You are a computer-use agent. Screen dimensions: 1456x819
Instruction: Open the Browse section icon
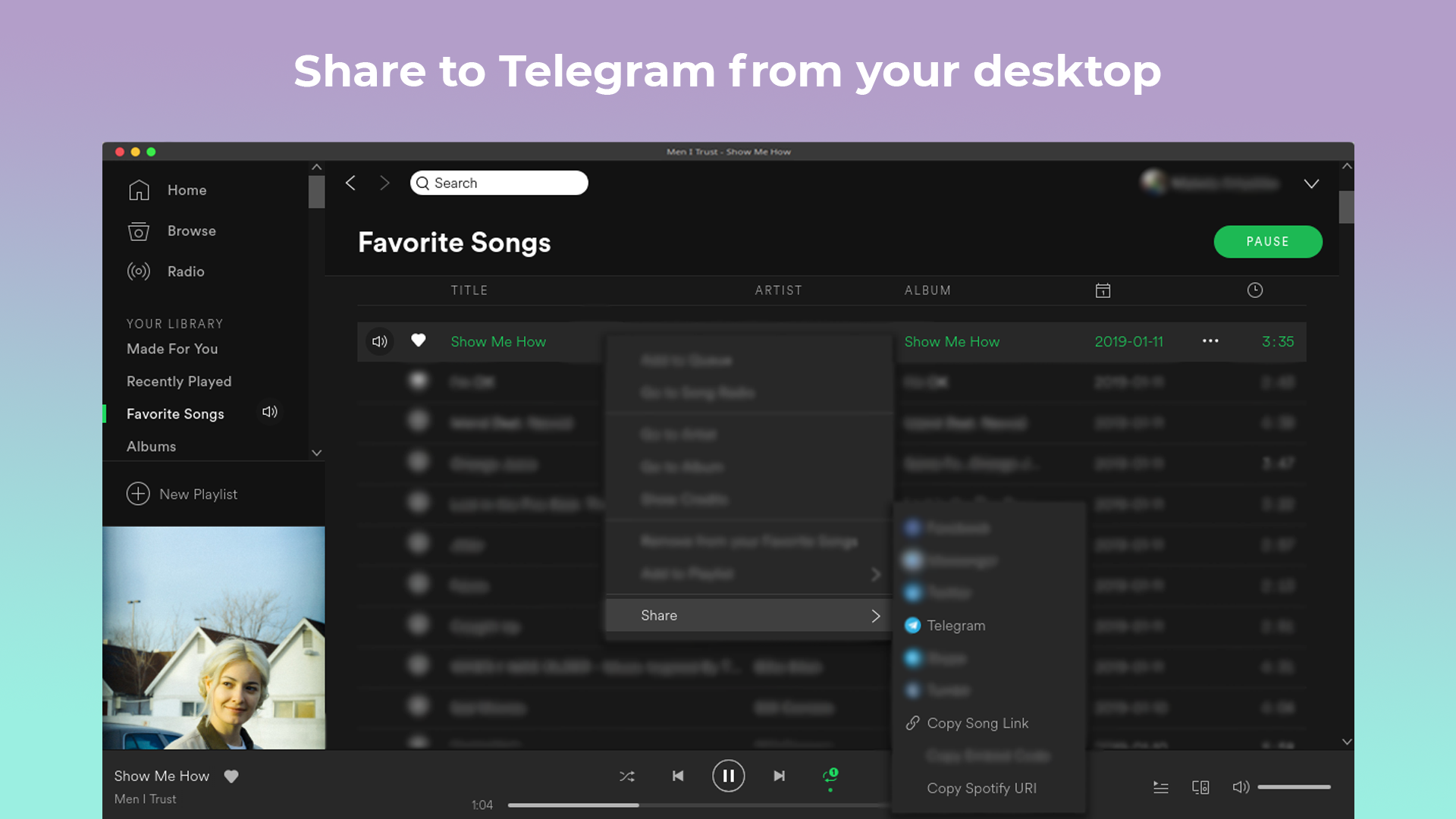139,231
